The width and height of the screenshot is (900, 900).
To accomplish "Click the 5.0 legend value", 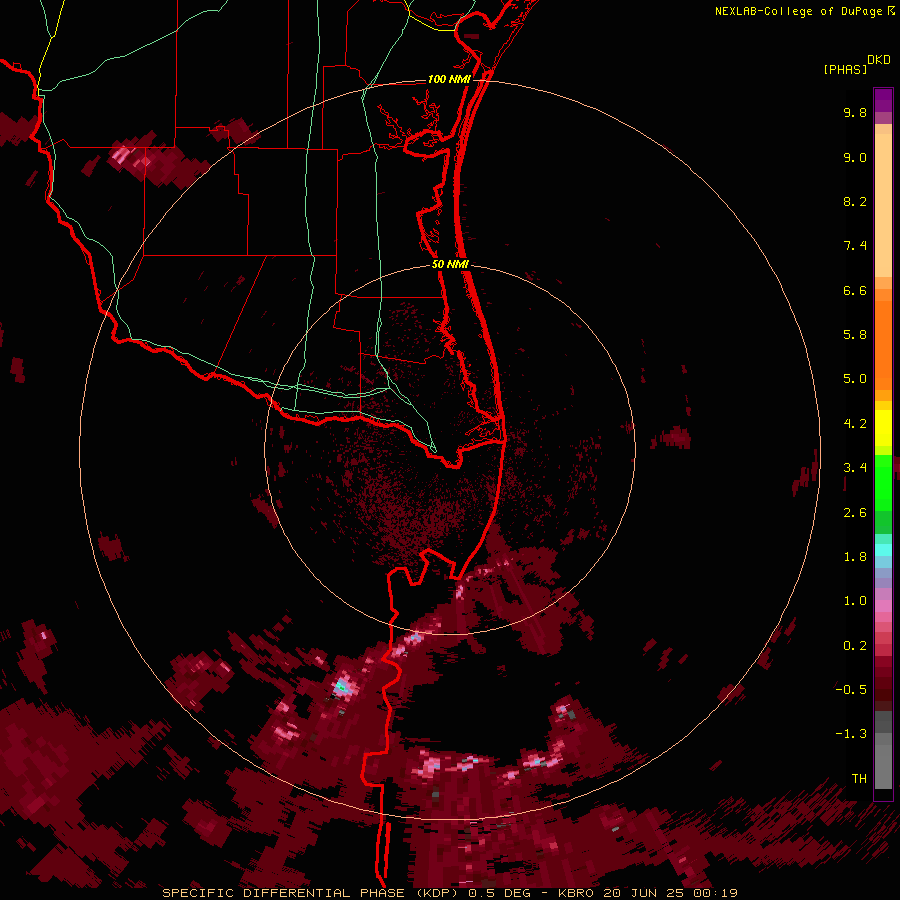I will (x=855, y=379).
